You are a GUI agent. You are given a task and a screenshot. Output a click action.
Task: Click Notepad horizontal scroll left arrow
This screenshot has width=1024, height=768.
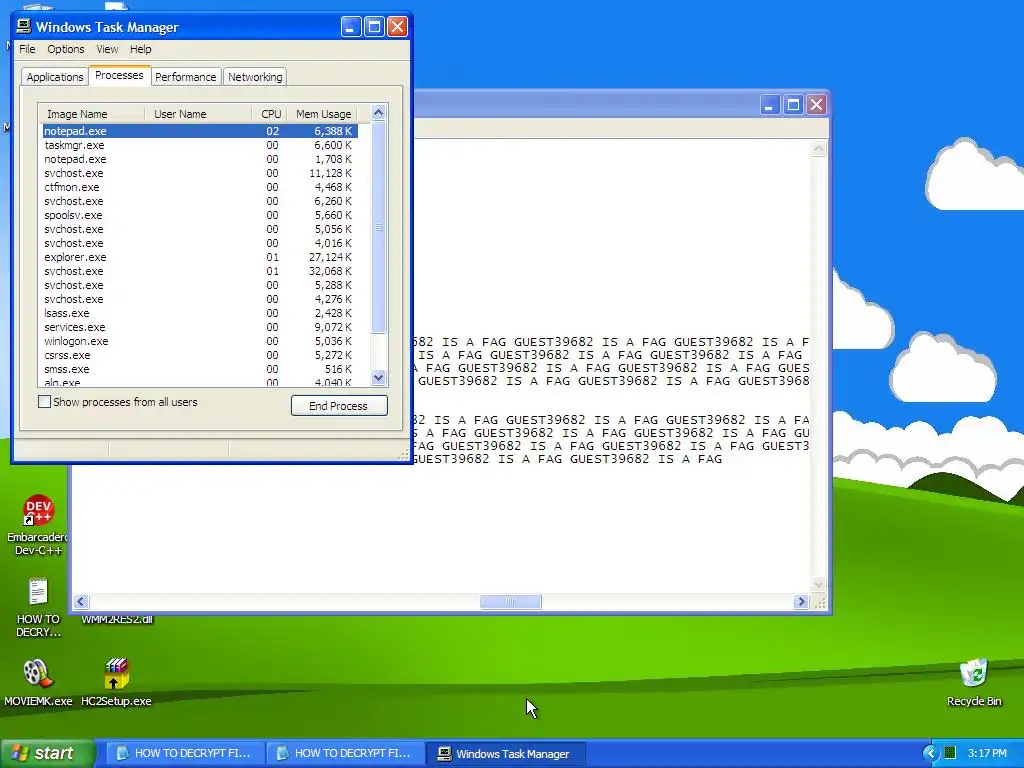[x=81, y=601]
